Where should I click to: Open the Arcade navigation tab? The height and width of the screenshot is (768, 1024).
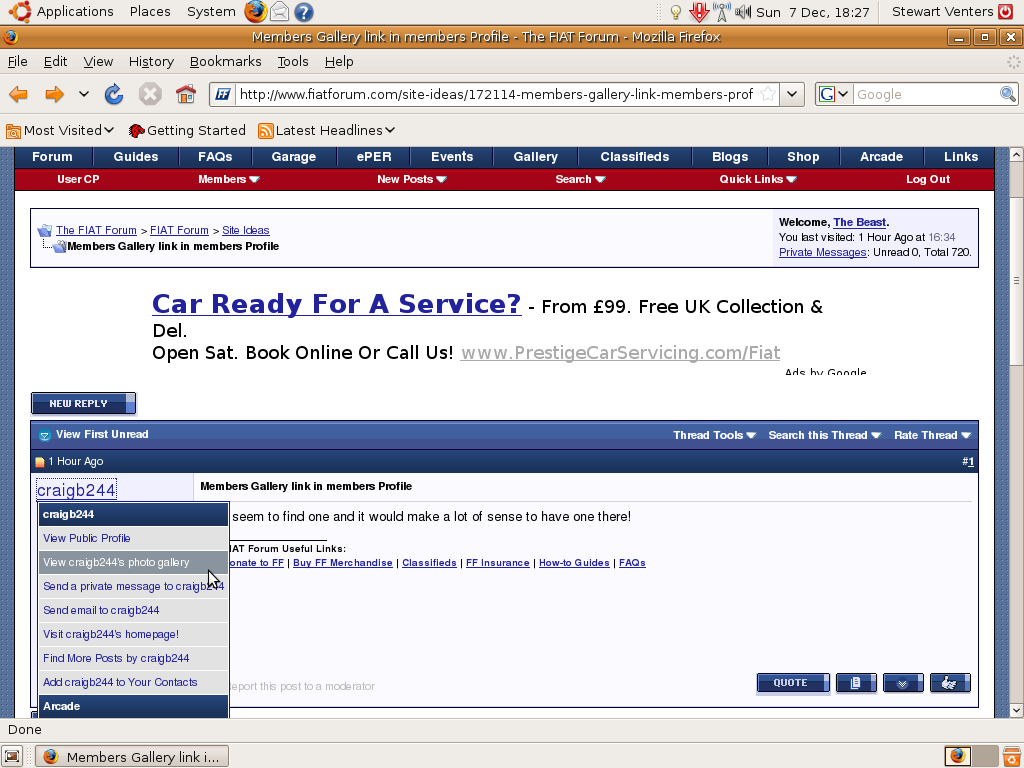coord(882,157)
